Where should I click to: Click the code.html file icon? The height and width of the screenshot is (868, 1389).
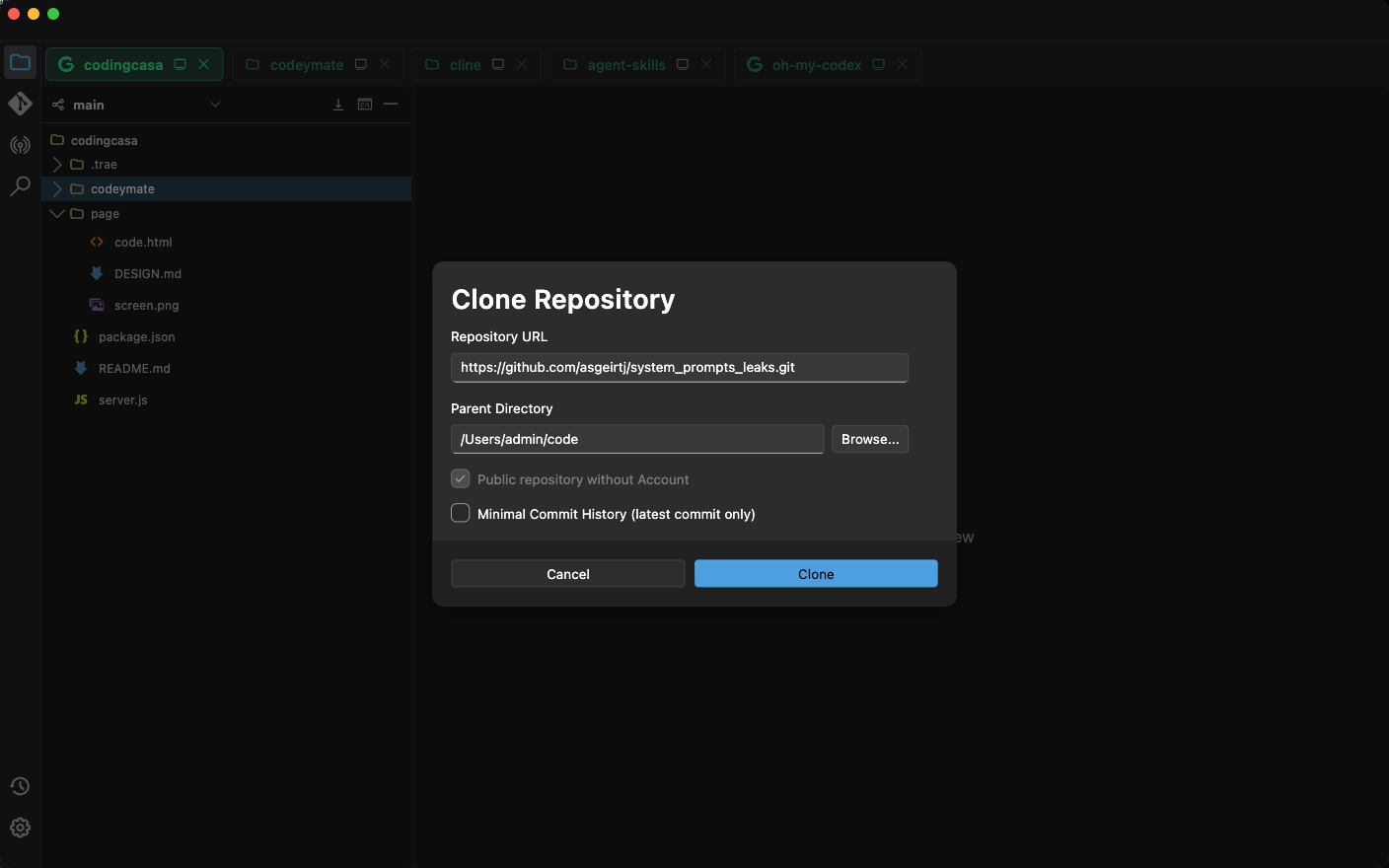pyautogui.click(x=97, y=242)
